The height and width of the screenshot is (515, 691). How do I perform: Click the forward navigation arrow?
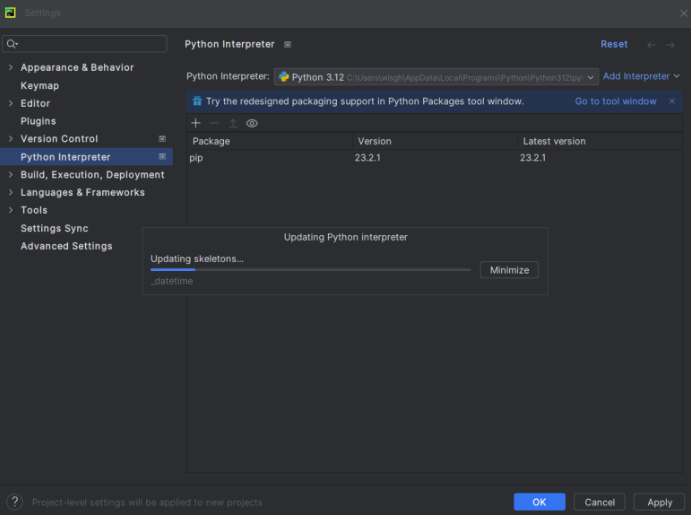tap(670, 45)
